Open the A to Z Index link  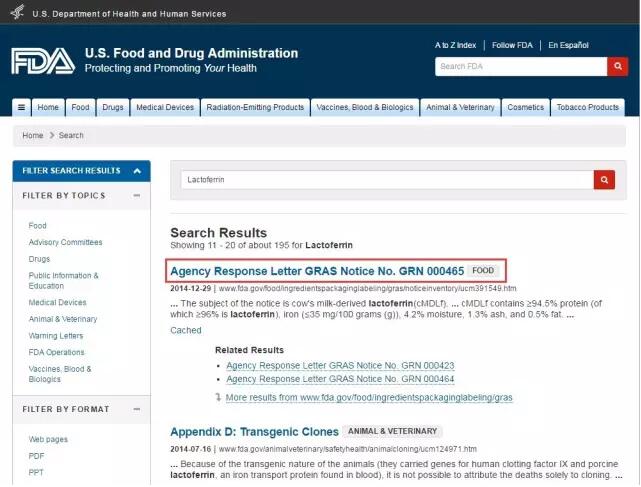tap(455, 45)
